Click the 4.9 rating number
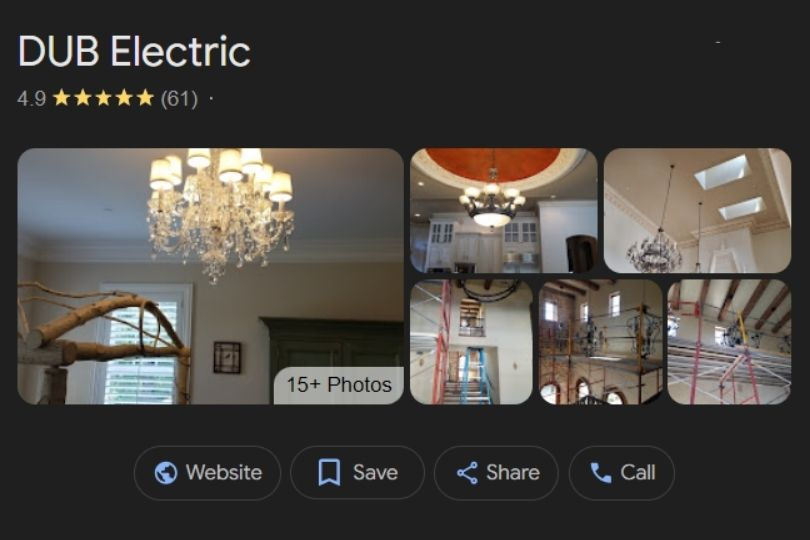Viewport: 810px width, 540px height. 32,98
